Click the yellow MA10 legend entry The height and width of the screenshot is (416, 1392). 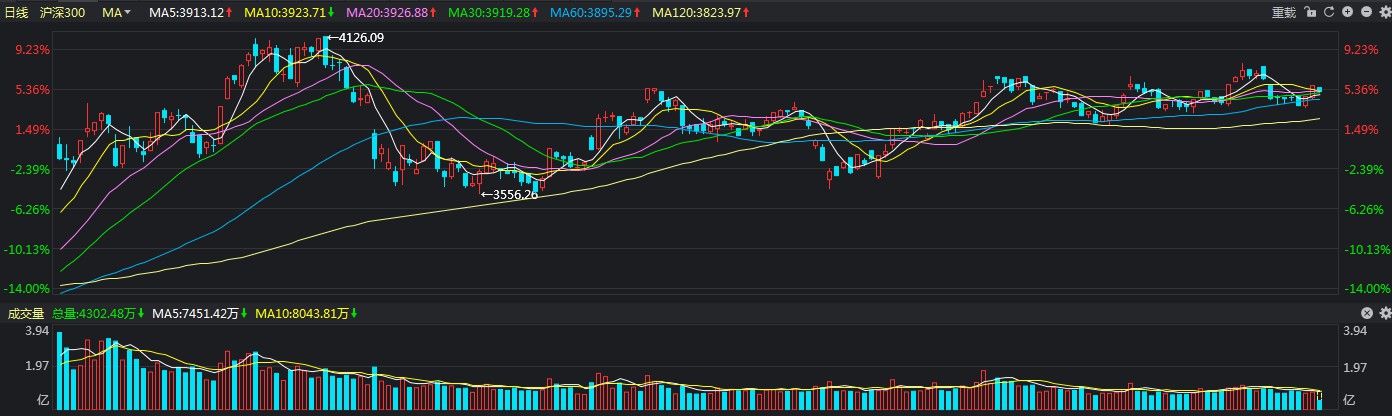[x=289, y=12]
